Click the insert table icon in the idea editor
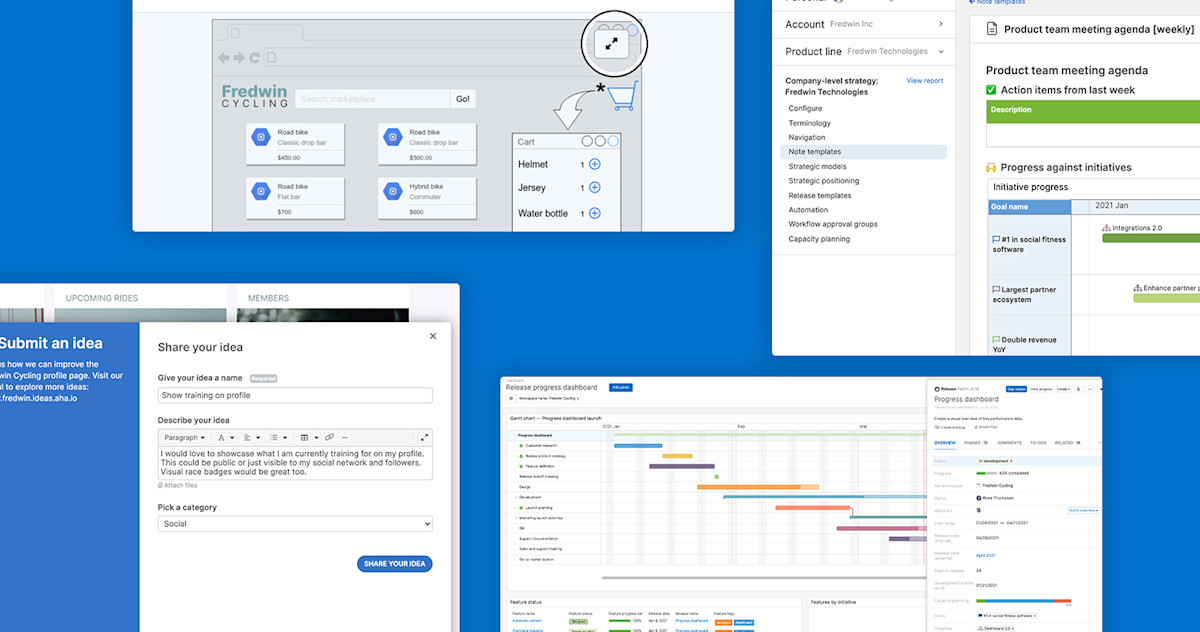This screenshot has height=632, width=1200. pos(305,437)
